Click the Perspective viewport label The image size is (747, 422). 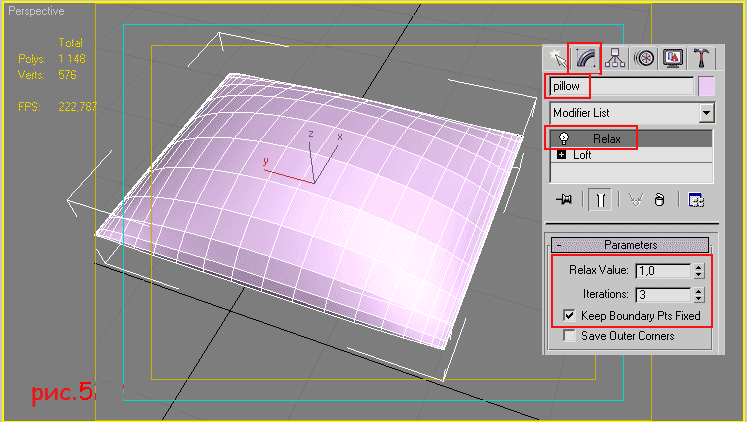coord(35,12)
